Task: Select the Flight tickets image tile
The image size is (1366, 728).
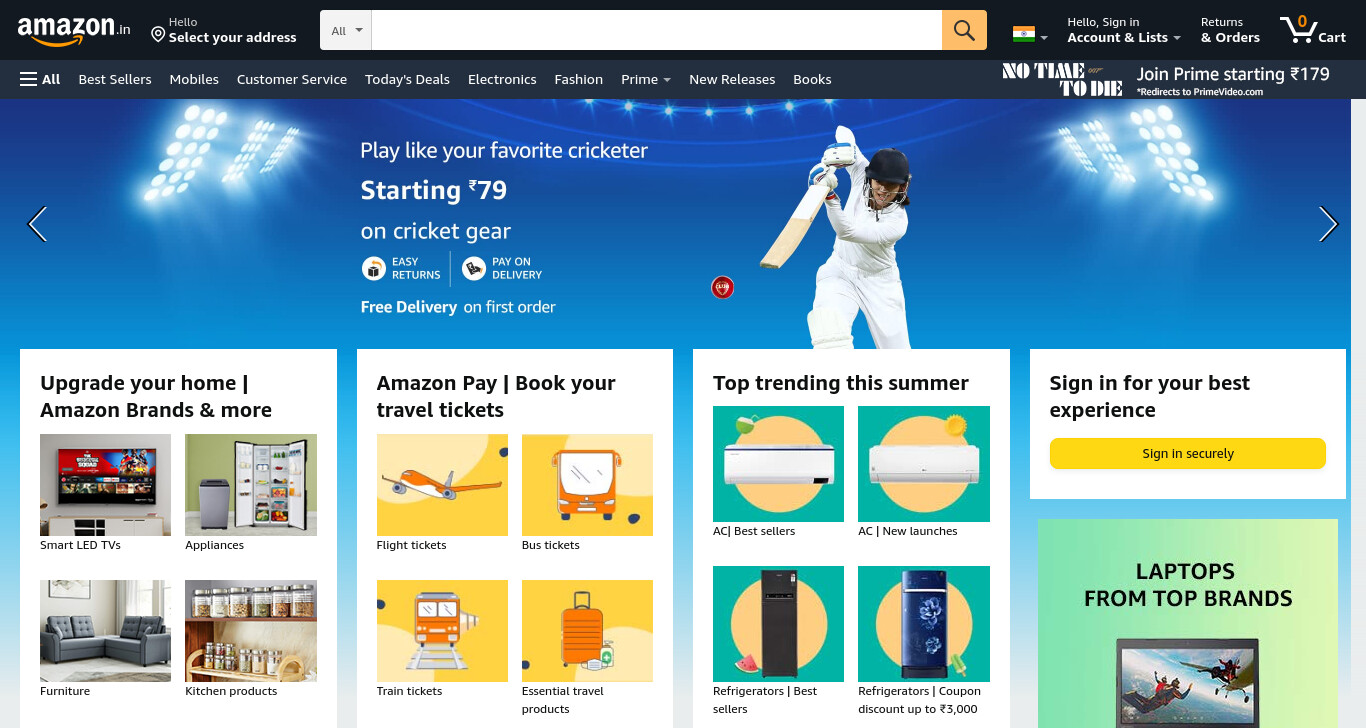Action: (x=442, y=485)
